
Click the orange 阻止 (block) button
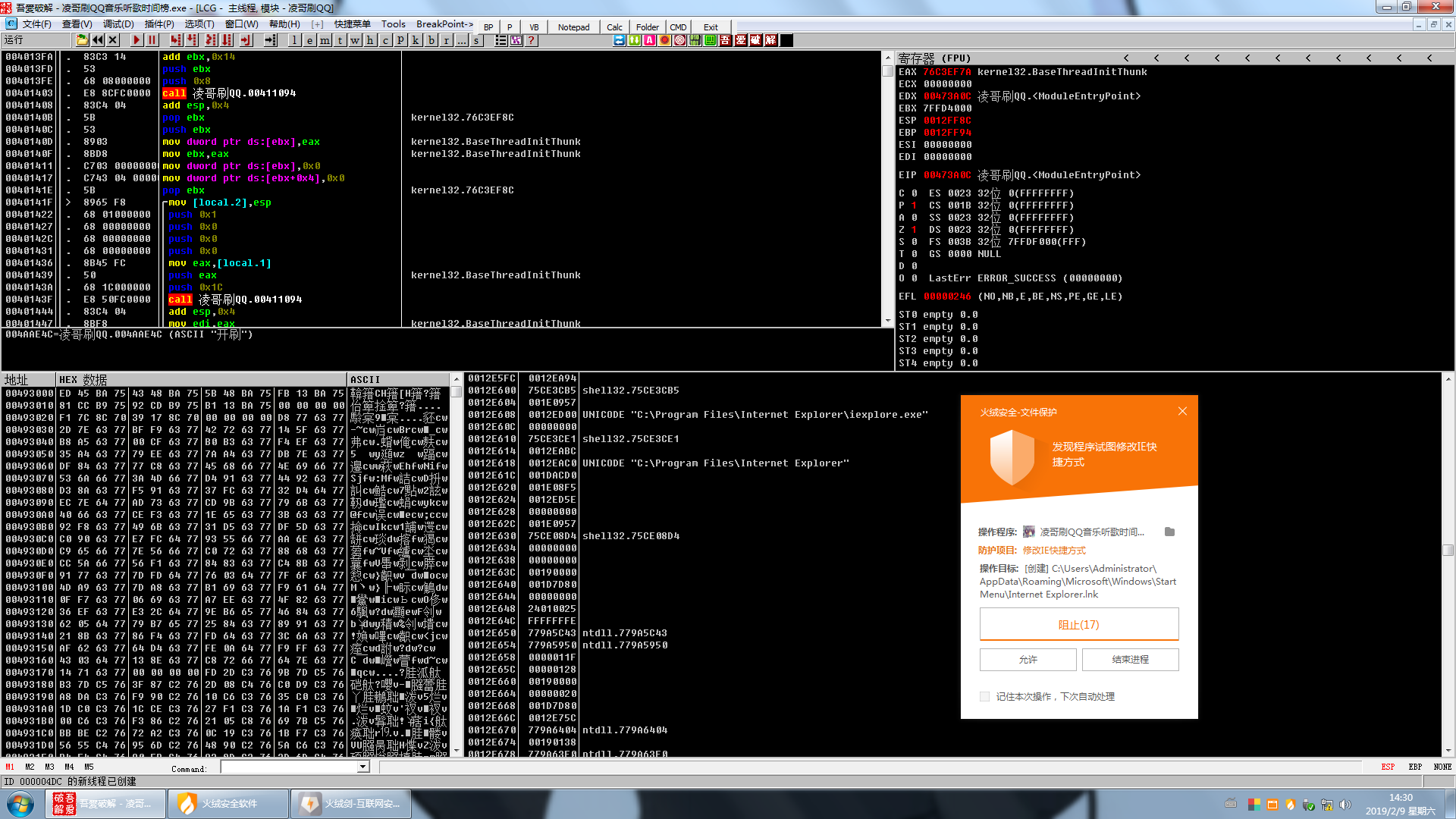point(1078,625)
